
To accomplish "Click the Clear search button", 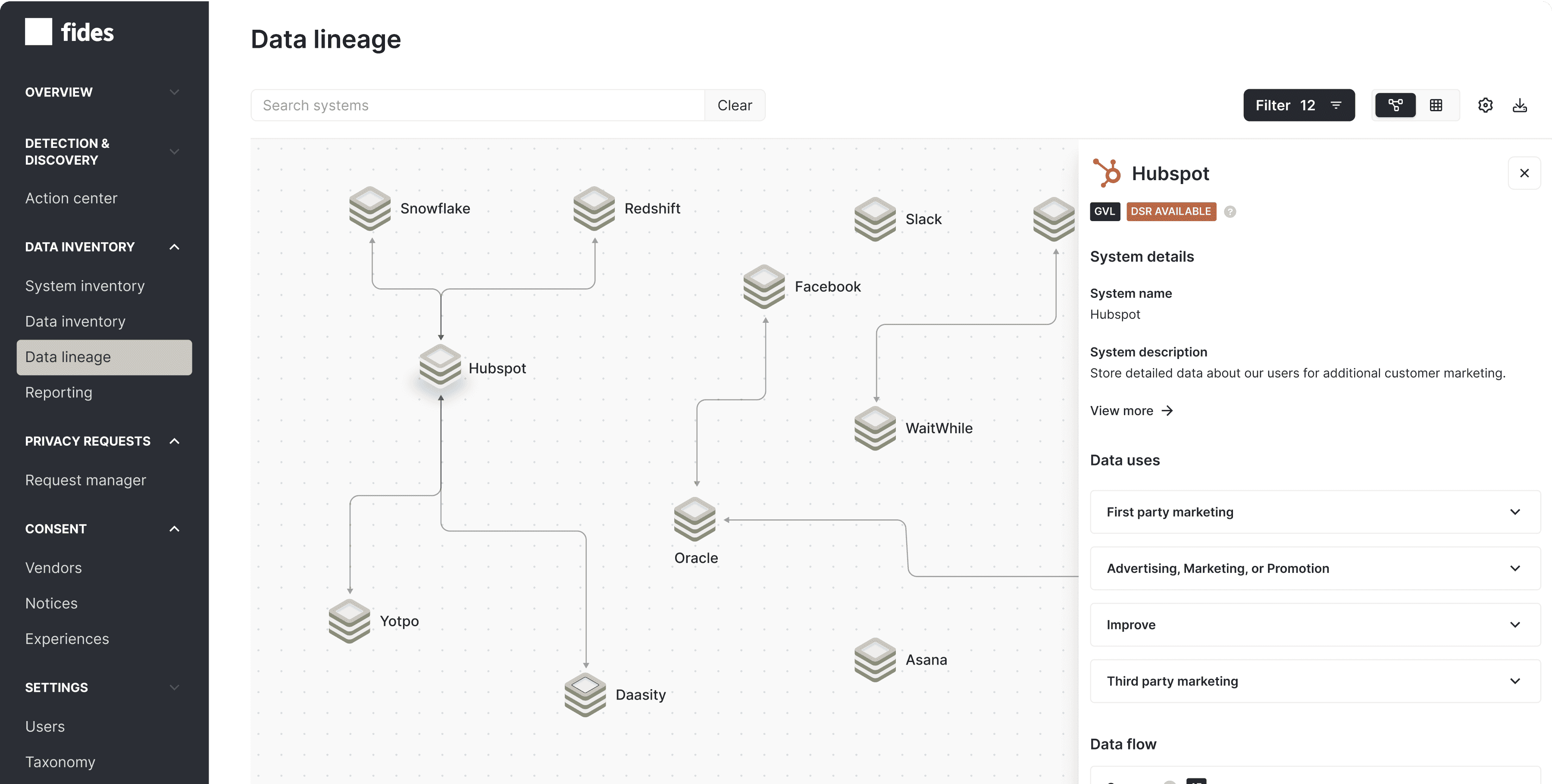I will click(x=735, y=105).
